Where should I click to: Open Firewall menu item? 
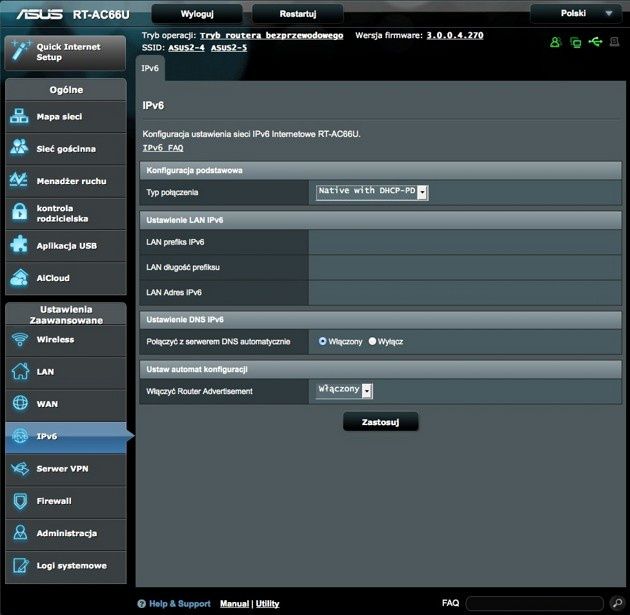[66, 501]
